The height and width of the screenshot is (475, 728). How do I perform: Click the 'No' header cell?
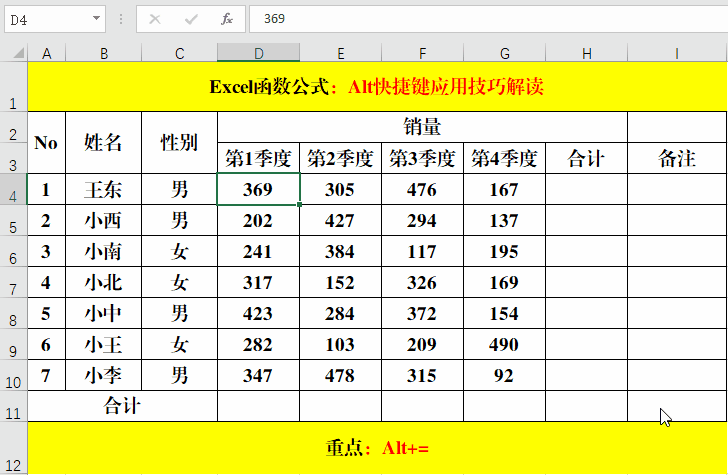(46, 143)
